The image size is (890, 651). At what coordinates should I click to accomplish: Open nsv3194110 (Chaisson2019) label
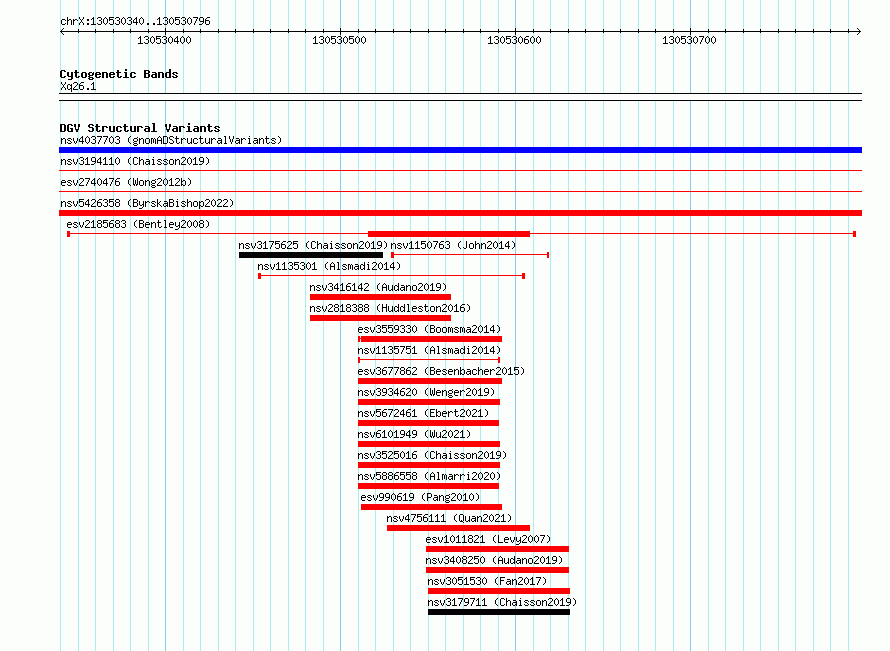click(x=135, y=161)
